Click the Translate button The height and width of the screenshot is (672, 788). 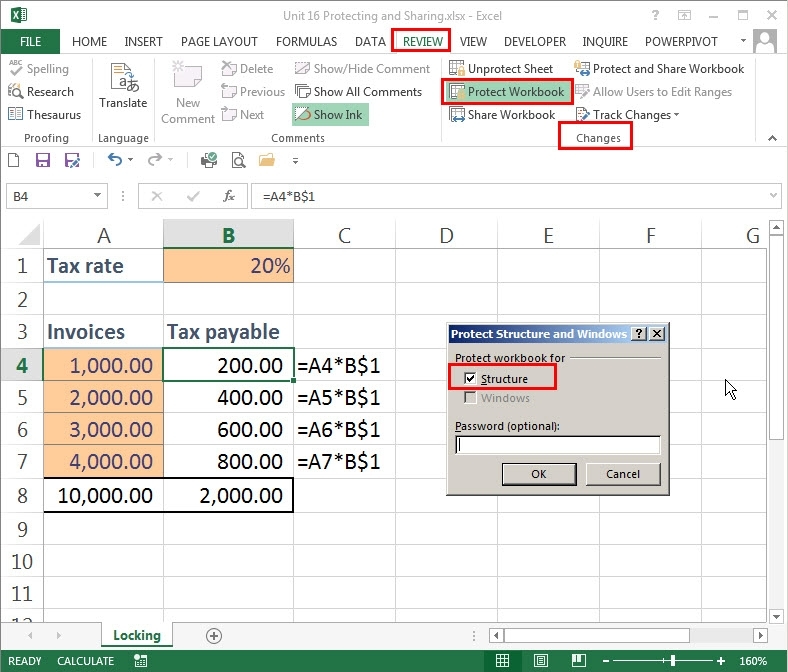(123, 85)
